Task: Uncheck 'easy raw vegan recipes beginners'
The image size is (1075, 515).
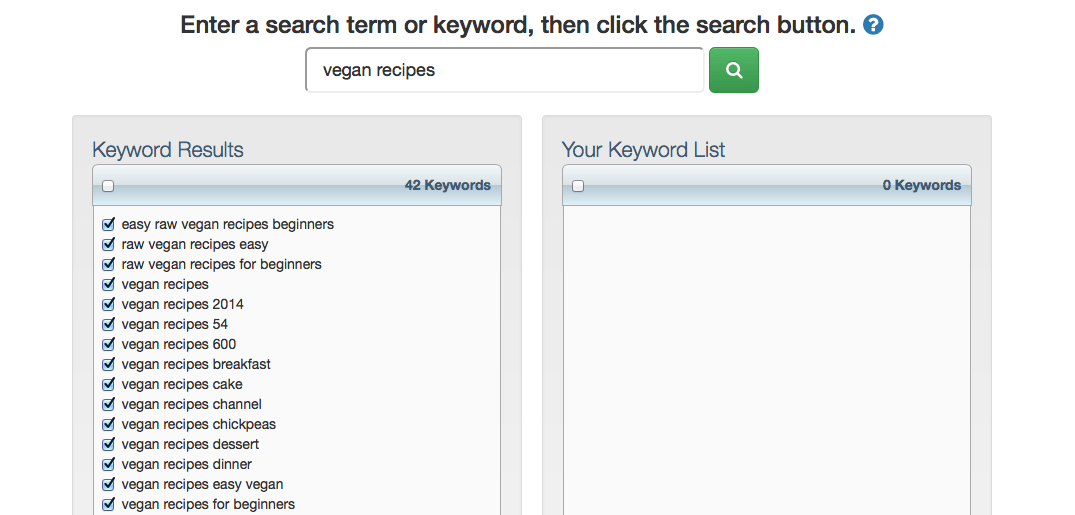Action: point(108,224)
